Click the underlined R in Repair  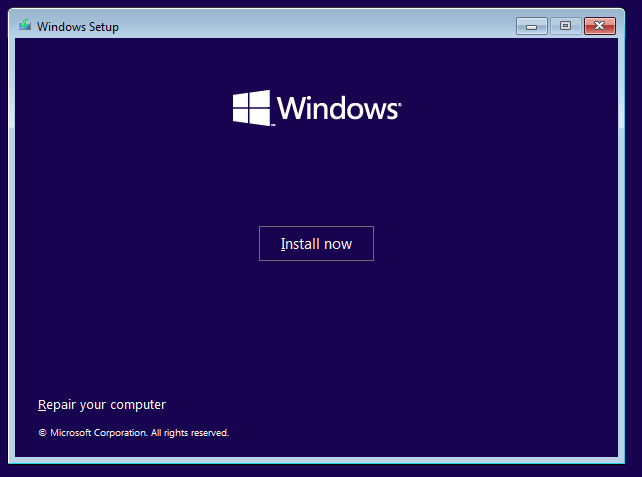click(42, 405)
